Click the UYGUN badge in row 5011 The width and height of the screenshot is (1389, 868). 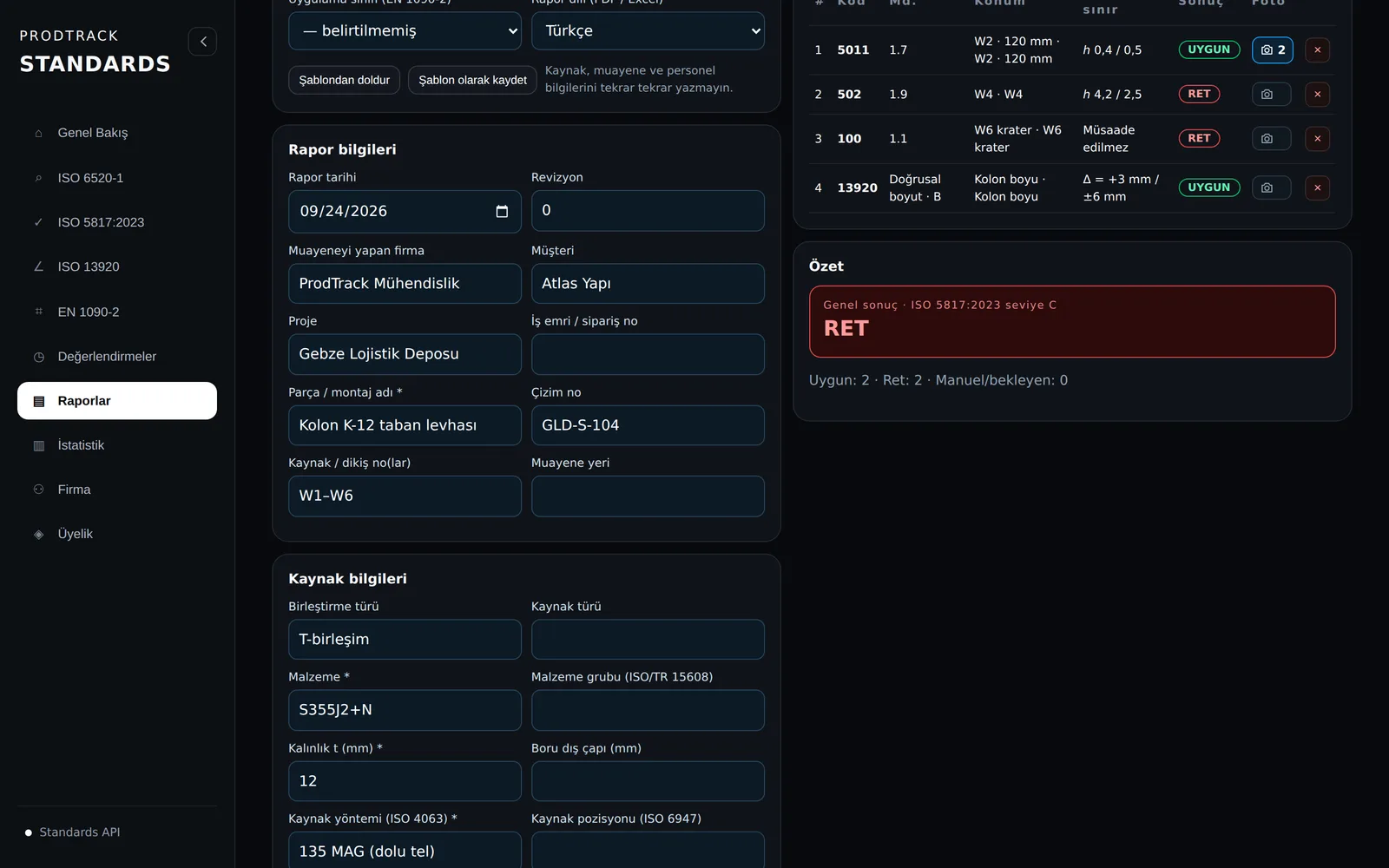[x=1209, y=49]
